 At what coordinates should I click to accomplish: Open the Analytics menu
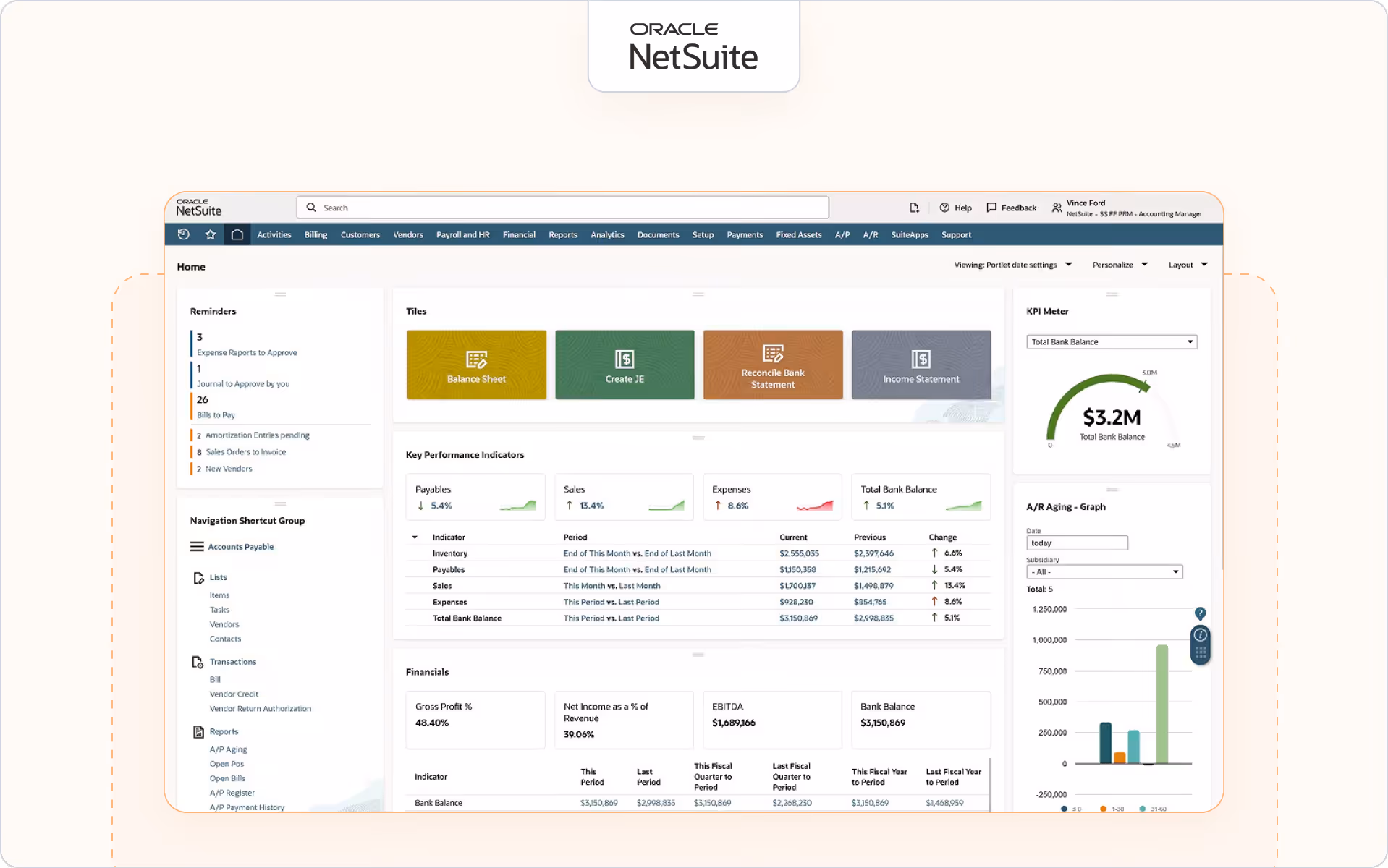607,235
